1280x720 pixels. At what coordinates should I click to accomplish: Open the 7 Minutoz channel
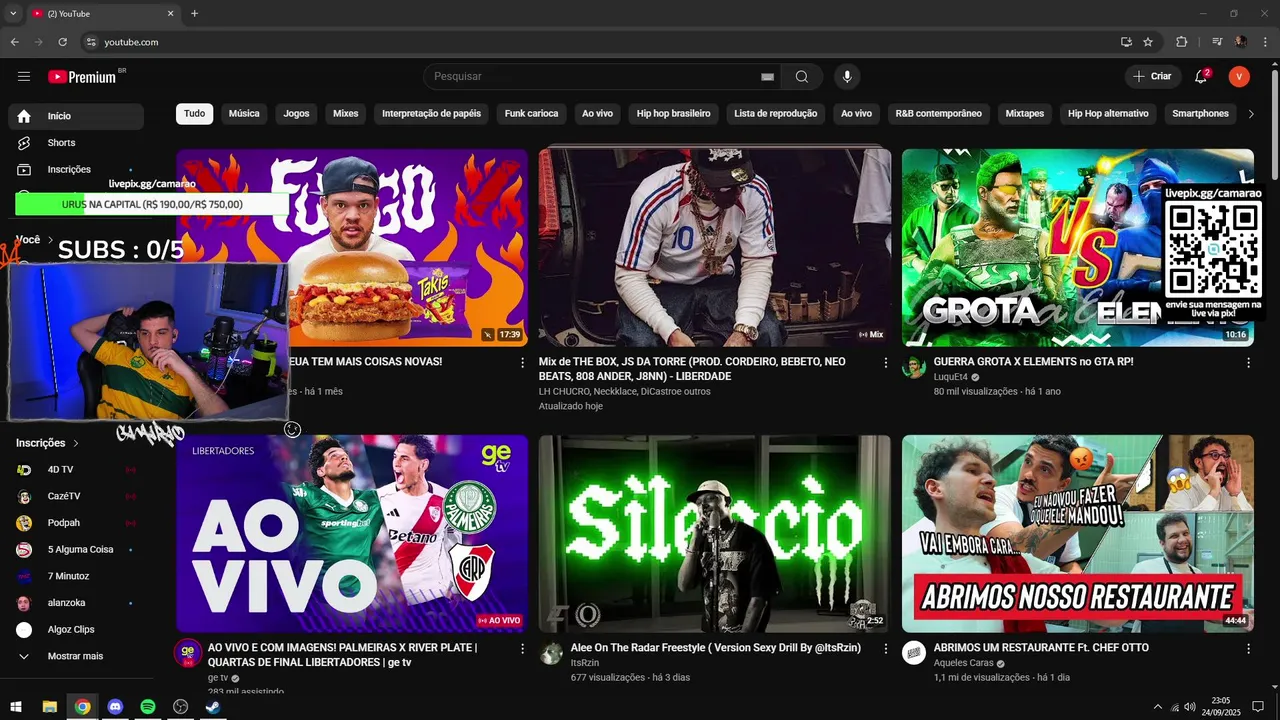(x=76, y=576)
